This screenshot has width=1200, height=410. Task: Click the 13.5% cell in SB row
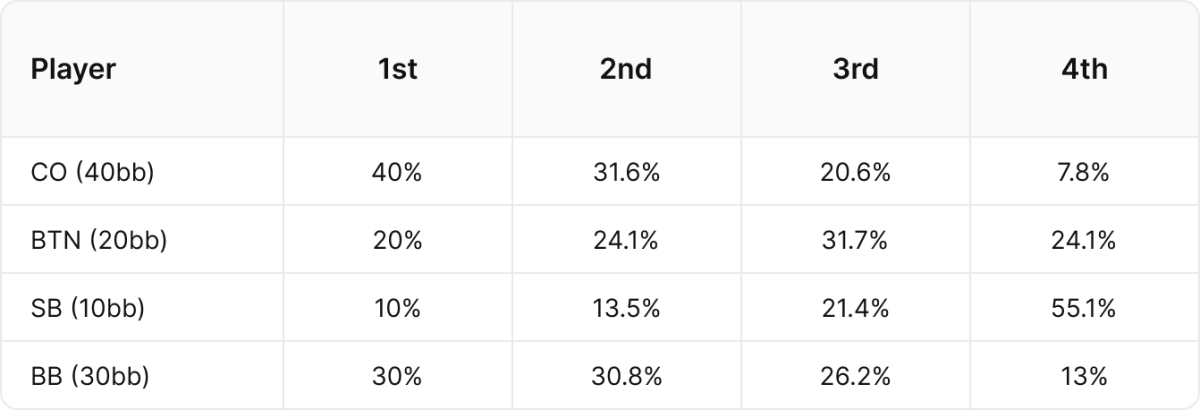coord(627,308)
